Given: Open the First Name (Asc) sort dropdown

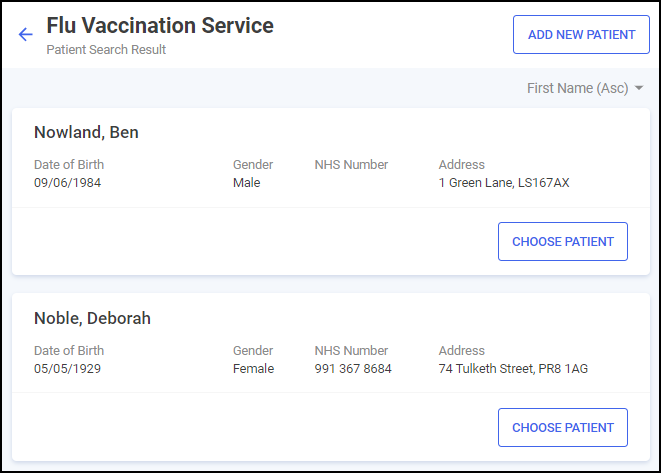Looking at the screenshot, I should [585, 88].
